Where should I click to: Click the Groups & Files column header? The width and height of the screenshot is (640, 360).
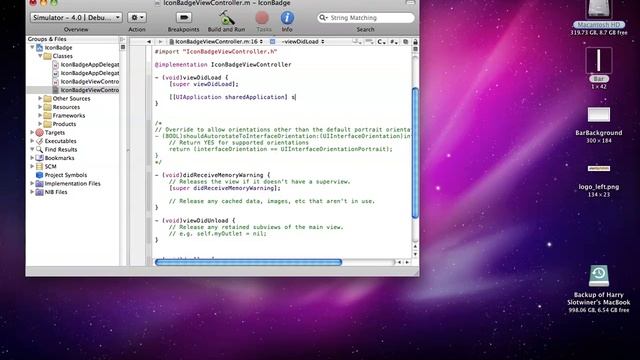click(x=73, y=39)
